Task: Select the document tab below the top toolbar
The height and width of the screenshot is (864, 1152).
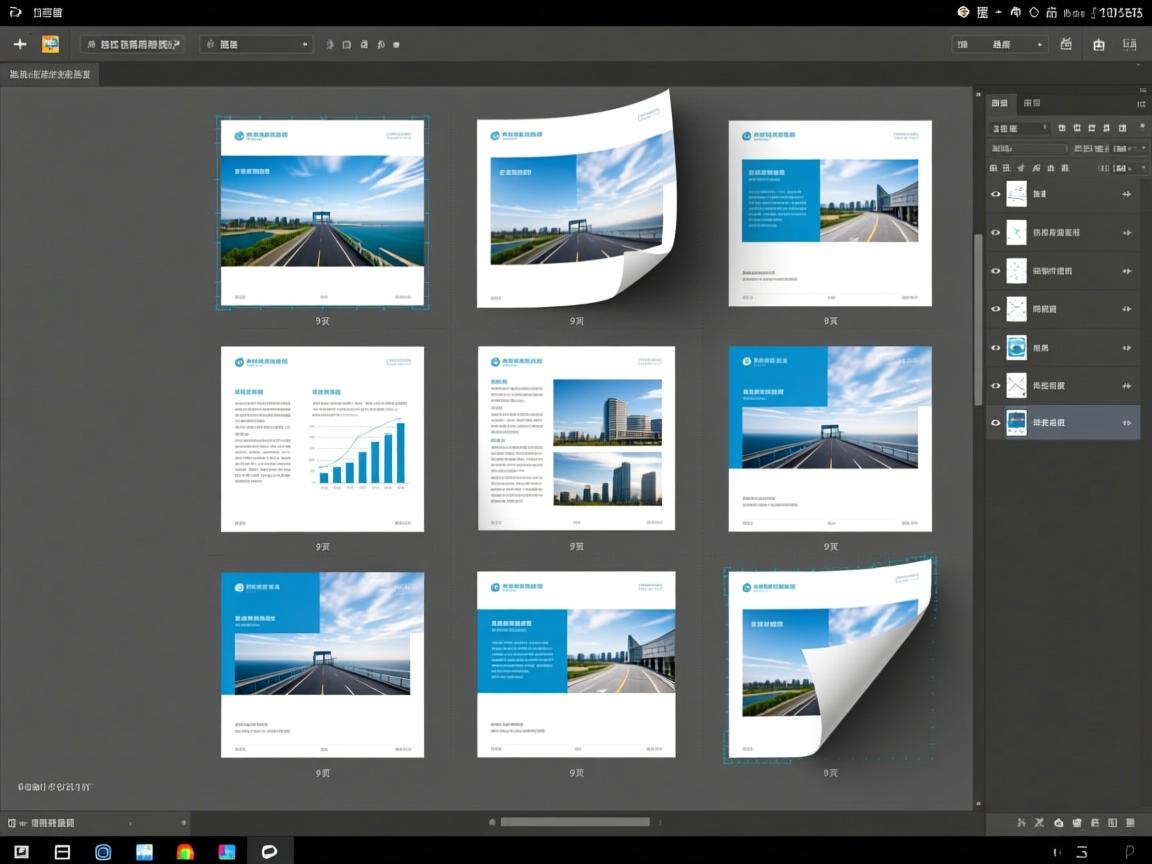Action: [x=50, y=75]
